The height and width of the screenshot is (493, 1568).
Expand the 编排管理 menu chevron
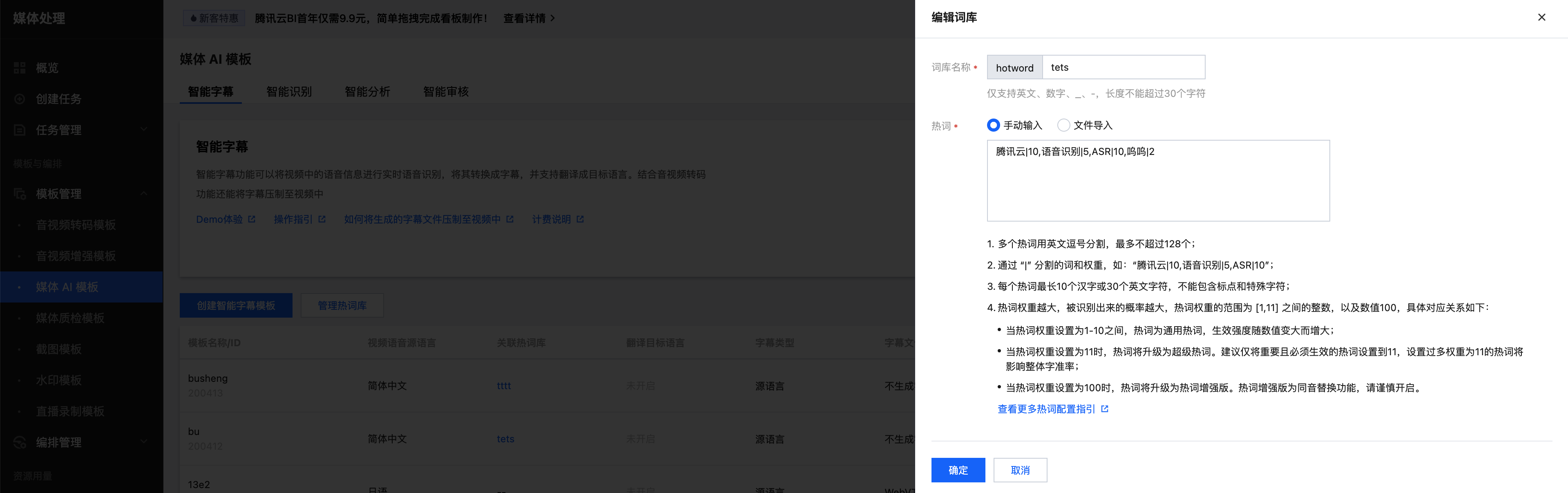pos(144,442)
